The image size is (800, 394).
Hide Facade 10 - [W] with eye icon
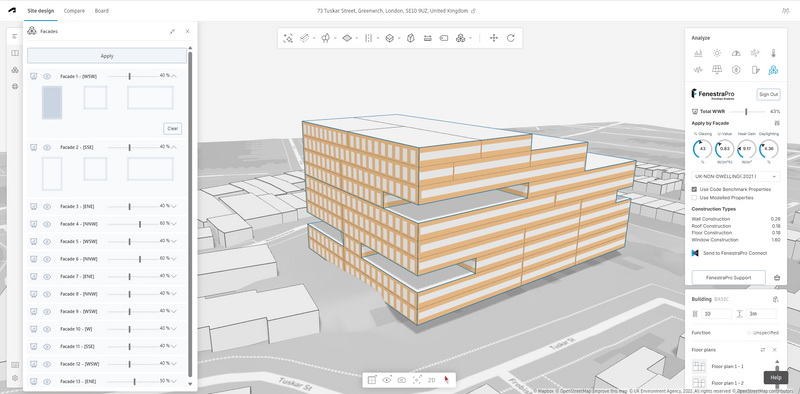[47, 329]
